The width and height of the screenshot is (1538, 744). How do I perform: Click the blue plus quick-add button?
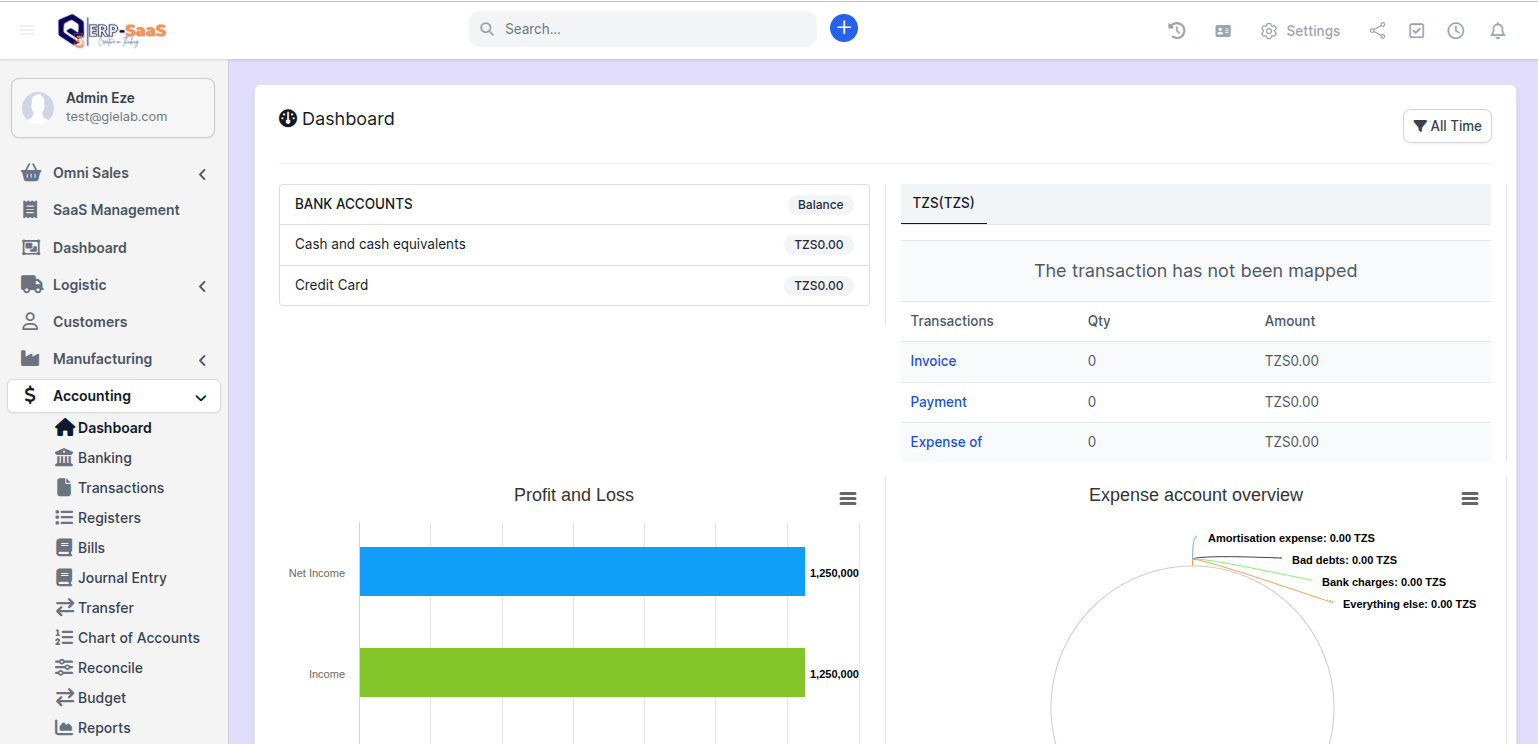(843, 28)
